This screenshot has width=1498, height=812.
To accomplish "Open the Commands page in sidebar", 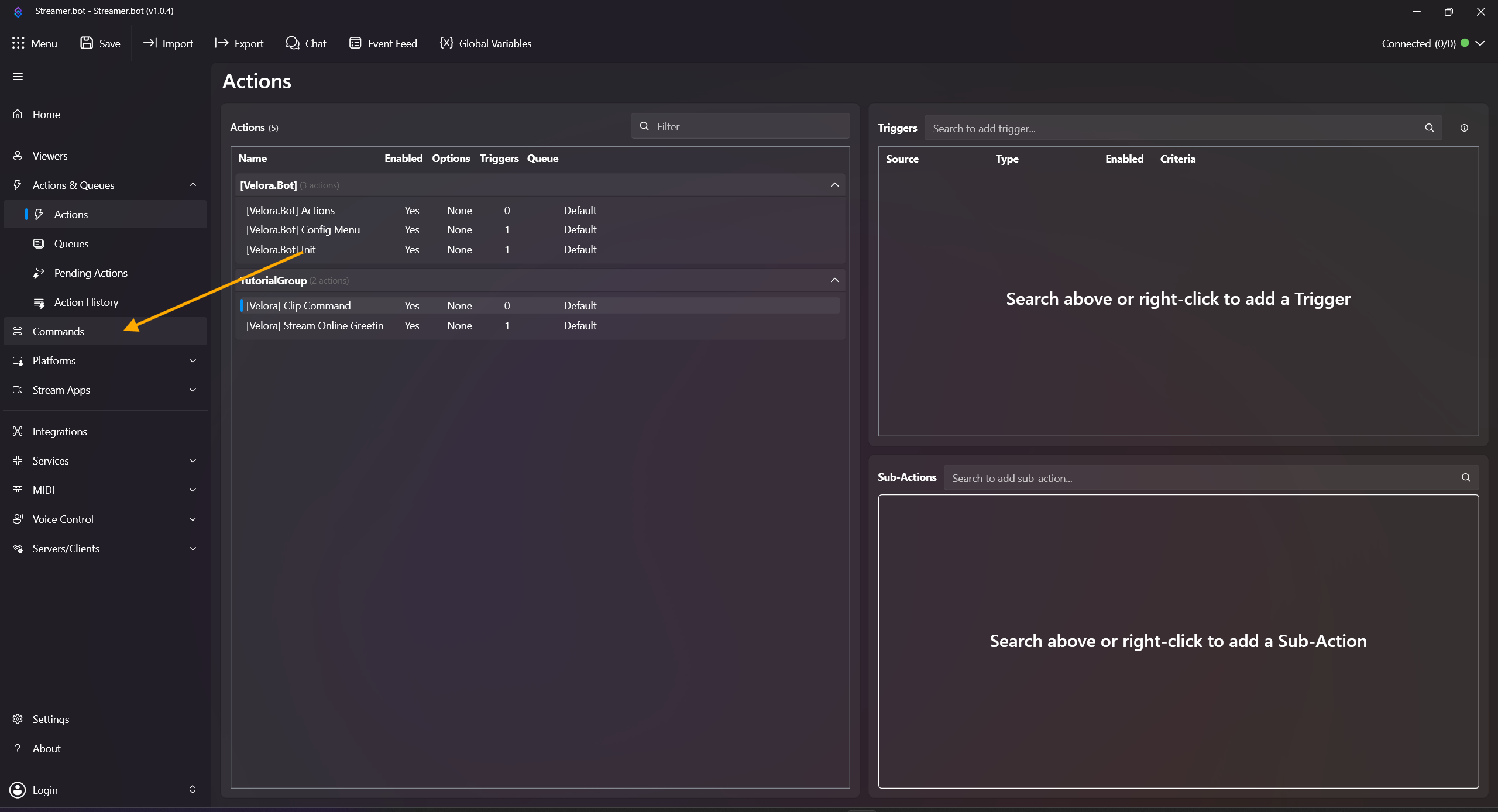I will coord(59,332).
